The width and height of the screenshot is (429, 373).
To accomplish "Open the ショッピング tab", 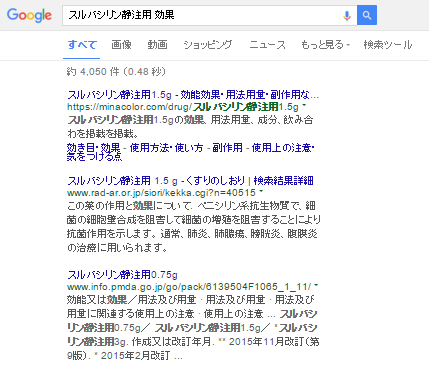I will (x=208, y=45).
